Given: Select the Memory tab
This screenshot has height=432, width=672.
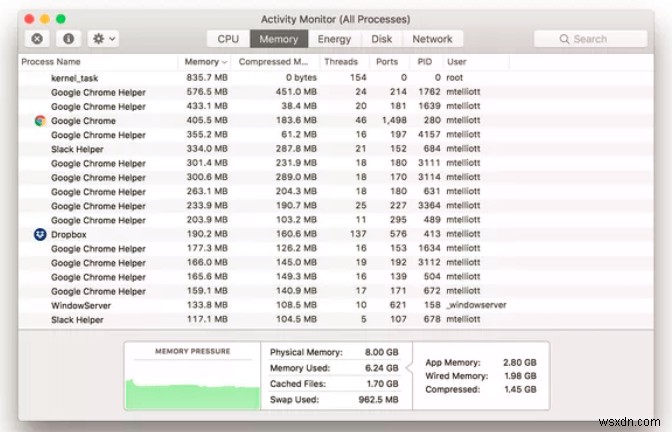Looking at the screenshot, I should point(279,39).
